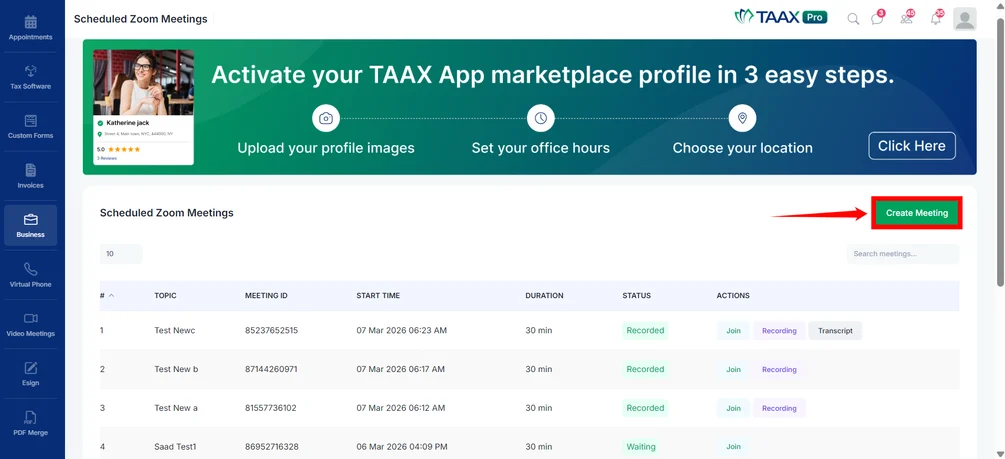Open the Custom Forms sidebar icon
The height and width of the screenshot is (459, 1005).
click(30, 121)
